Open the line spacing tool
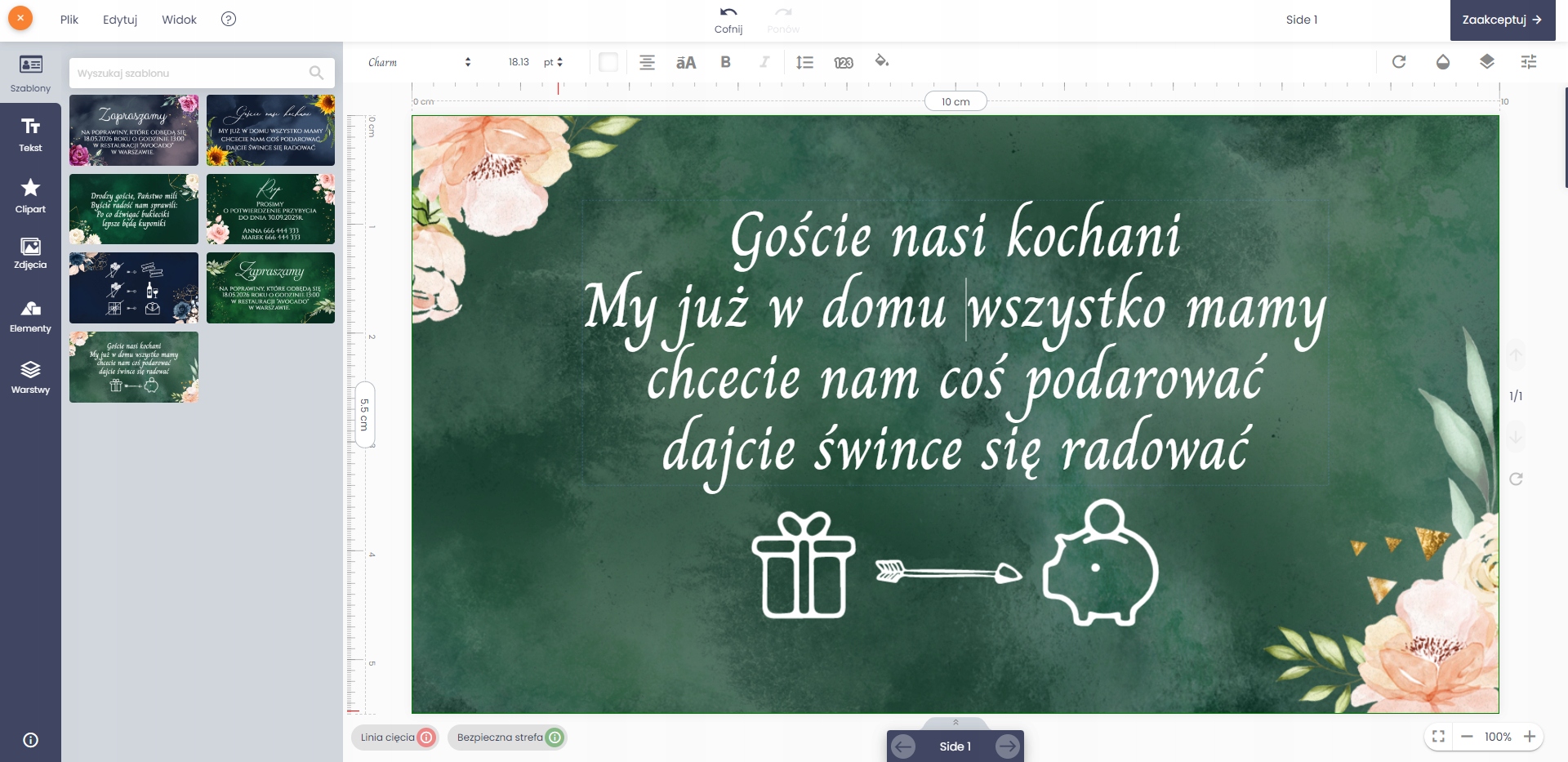Viewport: 1568px width, 762px height. pos(804,62)
